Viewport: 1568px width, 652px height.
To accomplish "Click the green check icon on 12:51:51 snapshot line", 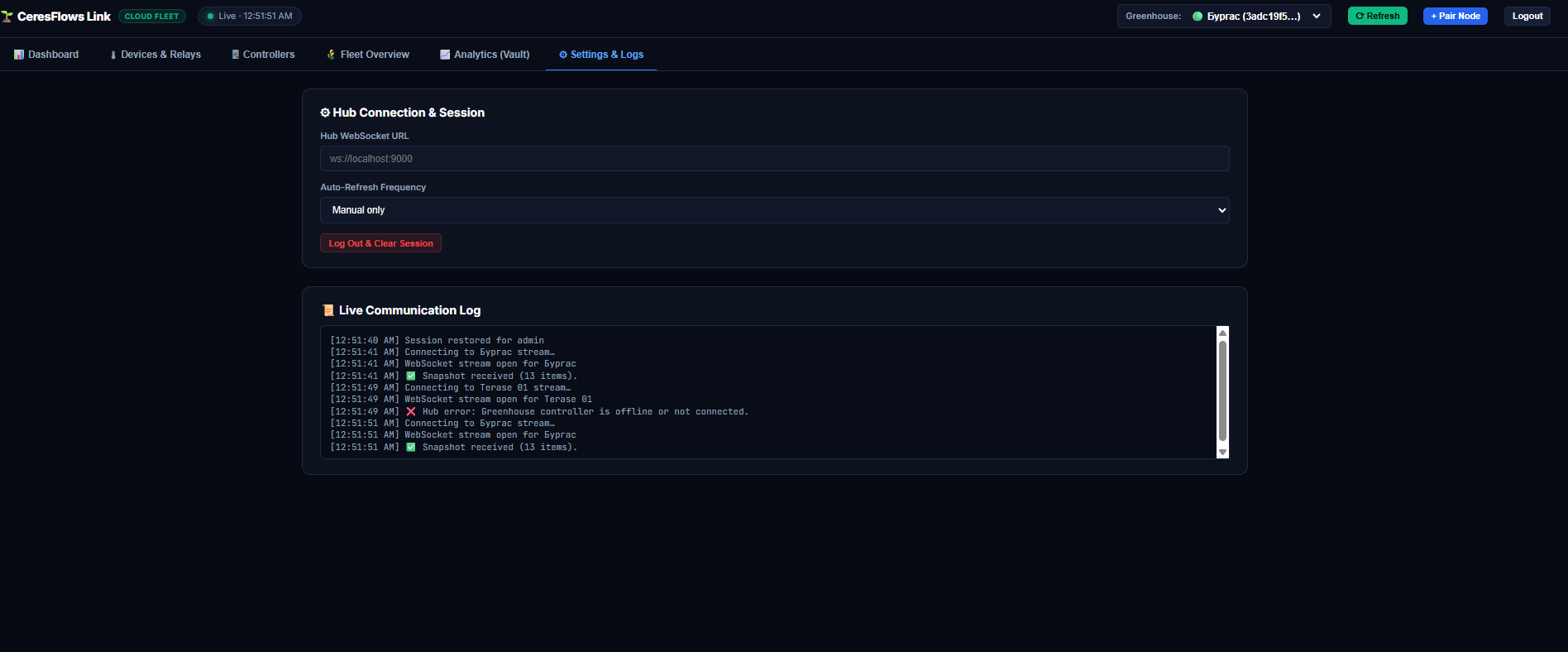I will click(411, 447).
